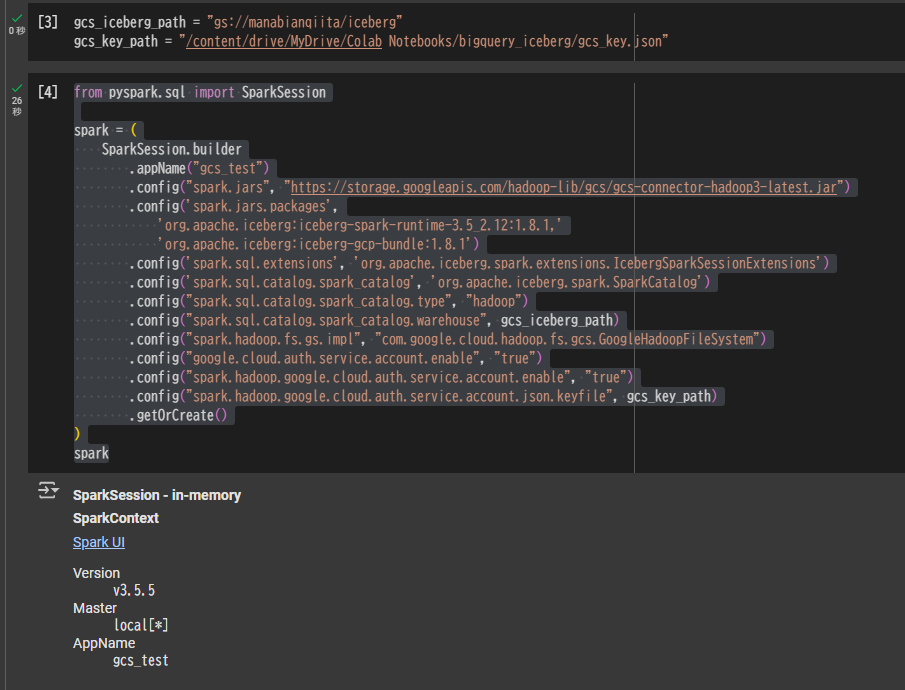Screen dimensions: 905x690
Task: Click the spark.hadoop.google.cloud.auth.service.account.enable line
Action: coord(381,378)
